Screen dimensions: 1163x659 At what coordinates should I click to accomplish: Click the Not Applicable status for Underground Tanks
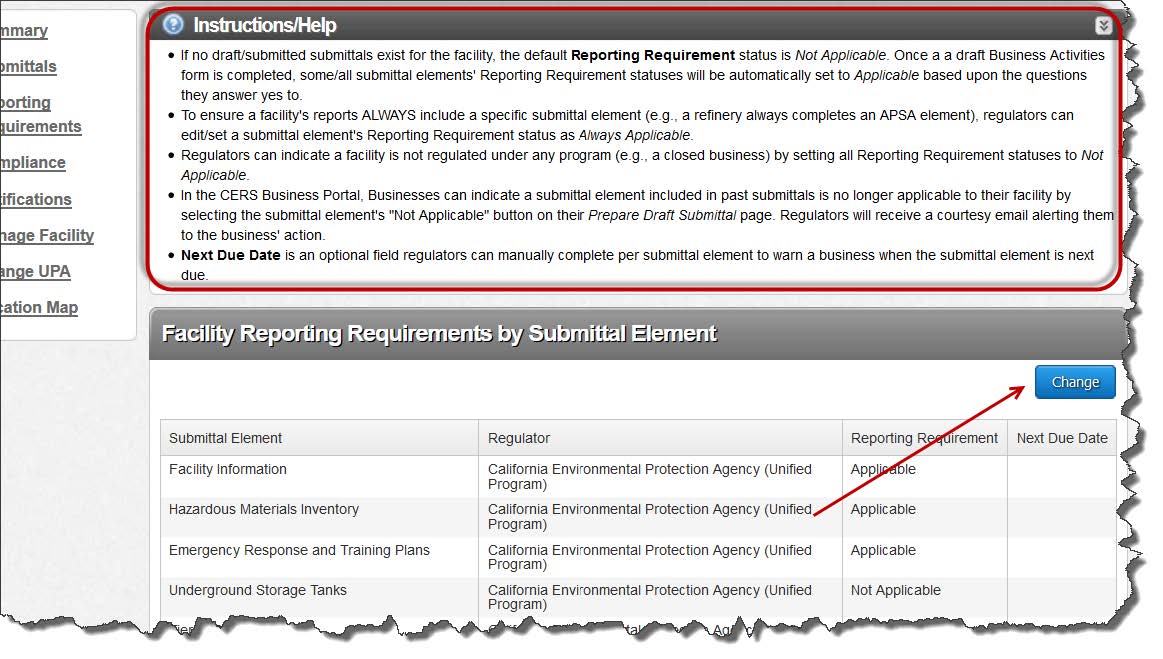(x=895, y=590)
